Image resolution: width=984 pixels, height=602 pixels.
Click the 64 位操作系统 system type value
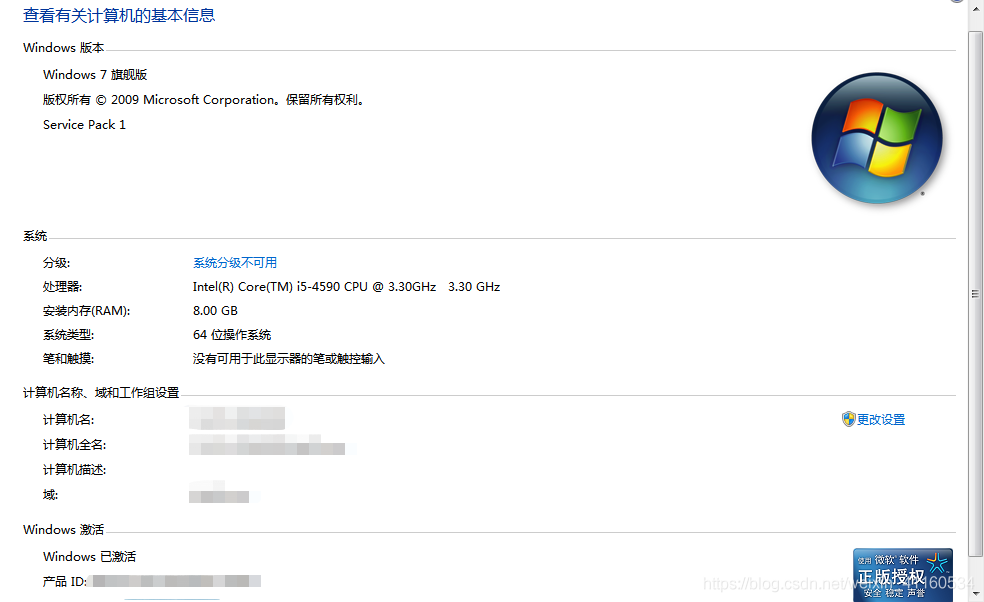tap(232, 335)
